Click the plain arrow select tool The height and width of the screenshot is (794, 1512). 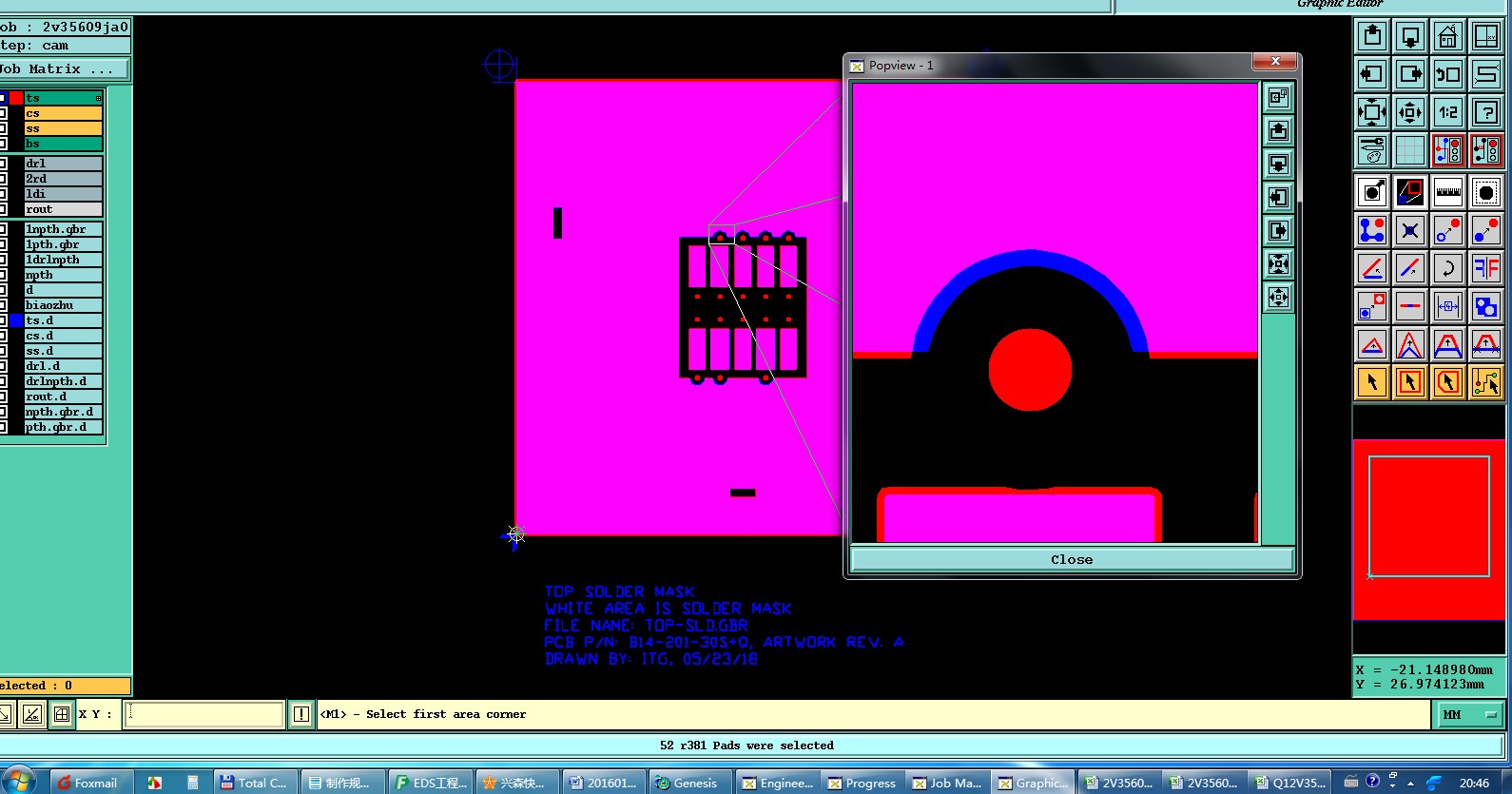pyautogui.click(x=1372, y=382)
